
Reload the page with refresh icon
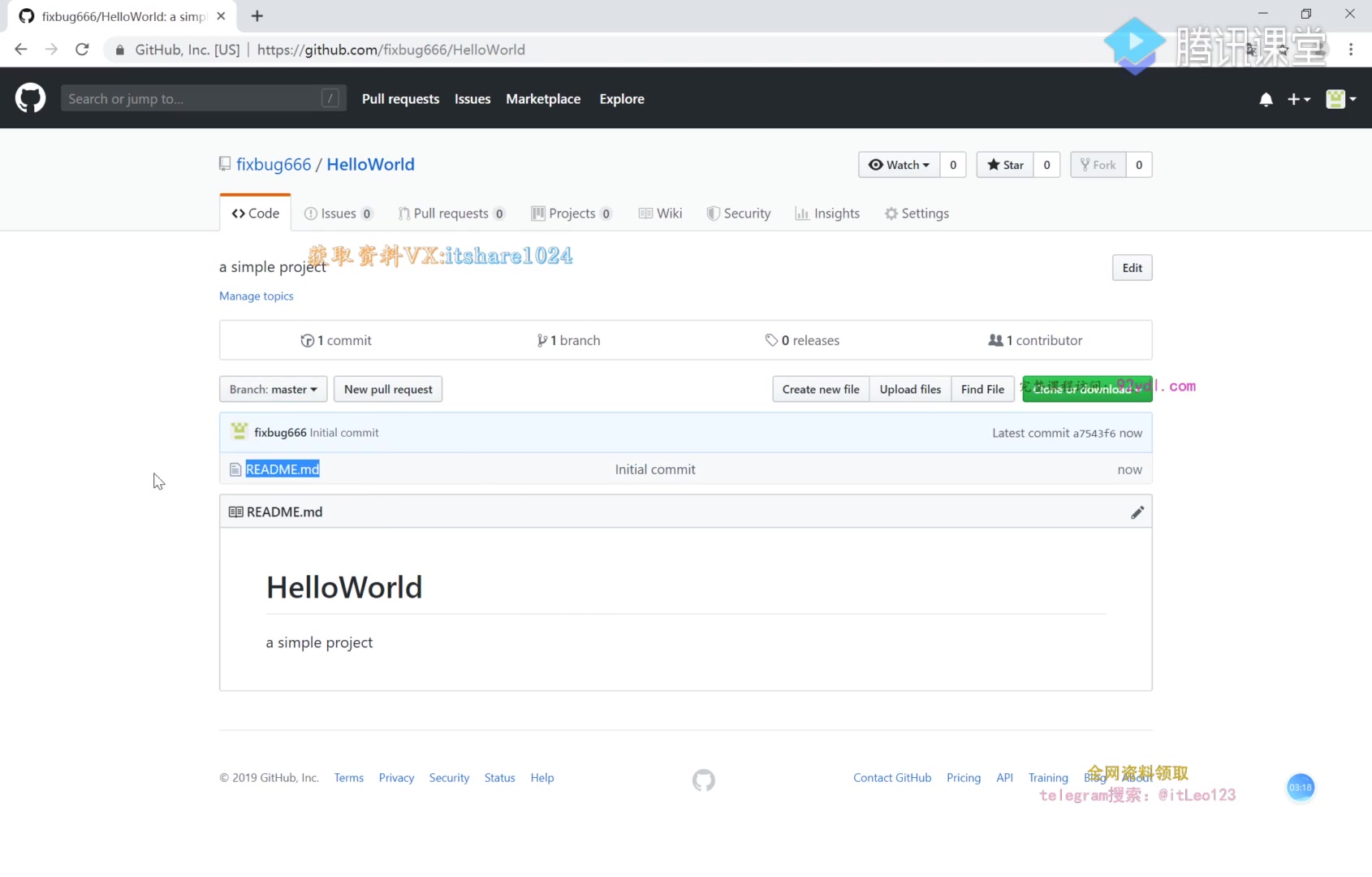82,50
